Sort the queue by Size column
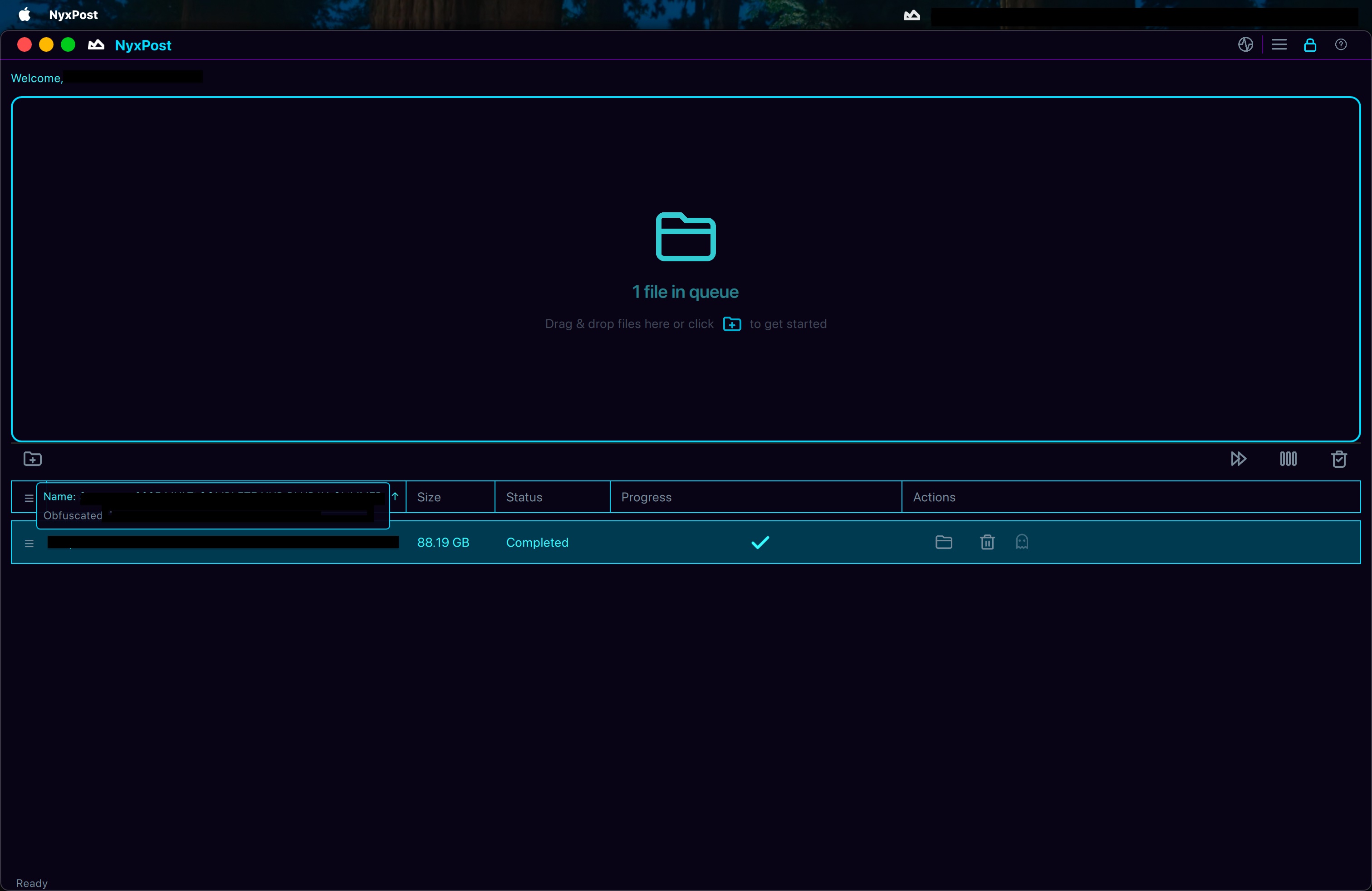 click(429, 497)
